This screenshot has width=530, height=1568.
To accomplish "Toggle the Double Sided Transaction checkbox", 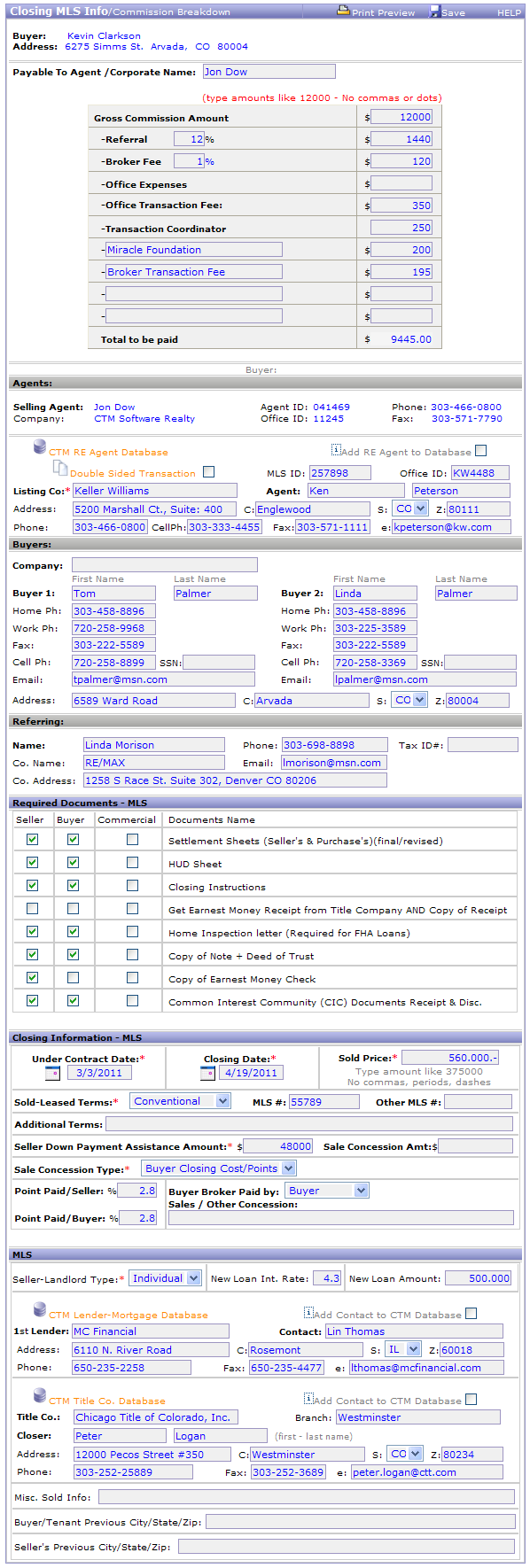I will coord(208,472).
